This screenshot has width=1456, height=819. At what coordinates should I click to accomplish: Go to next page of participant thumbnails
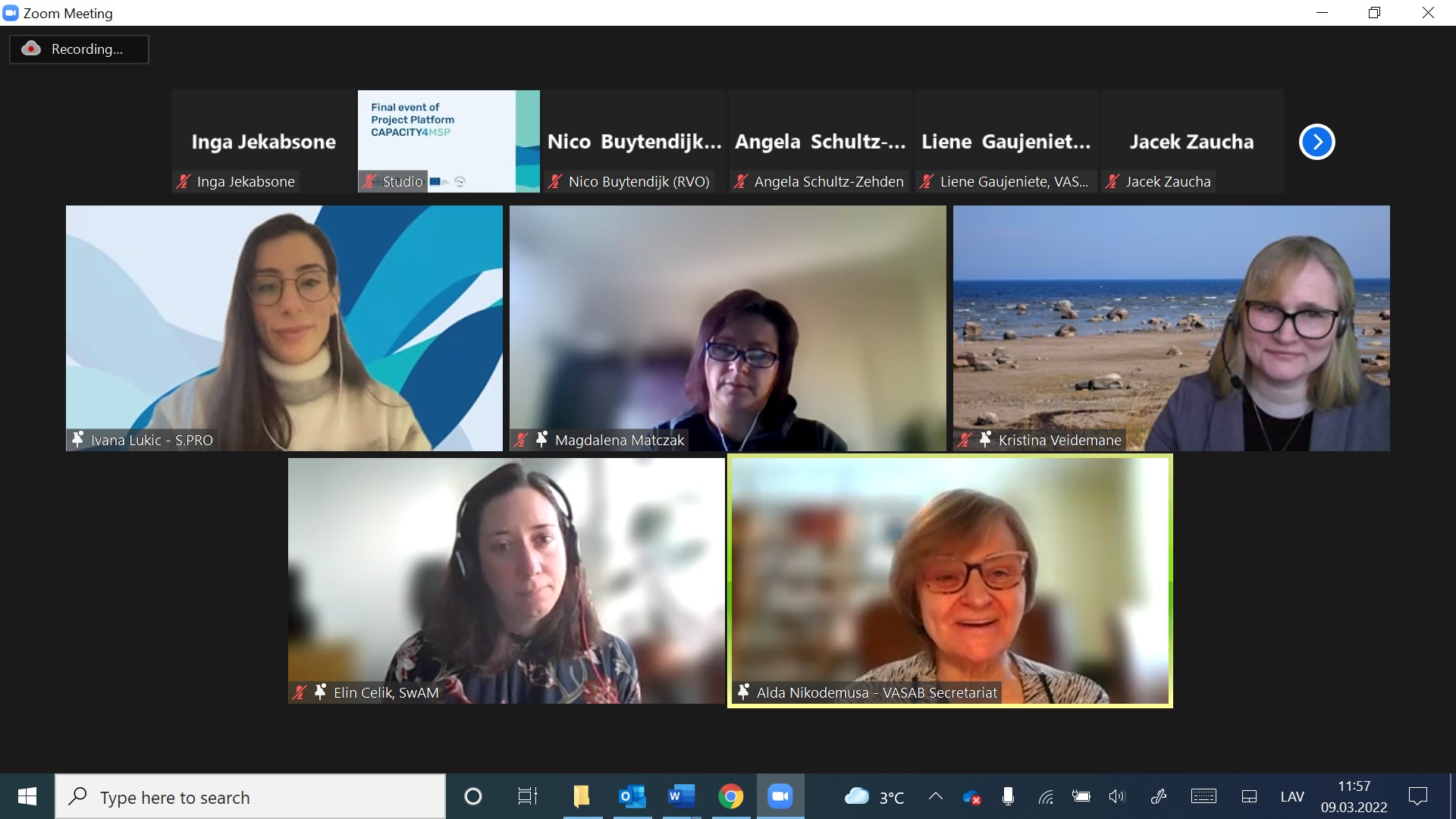tap(1316, 142)
